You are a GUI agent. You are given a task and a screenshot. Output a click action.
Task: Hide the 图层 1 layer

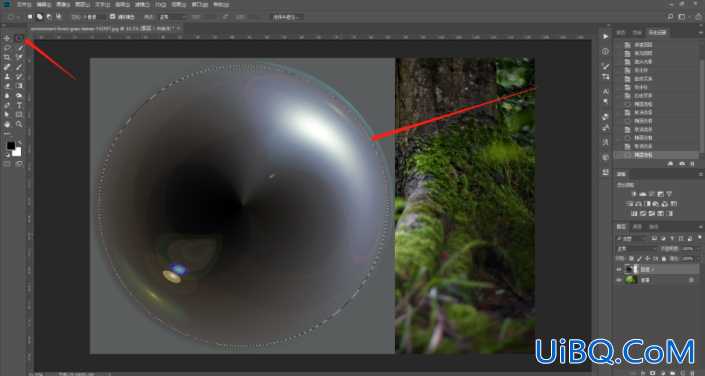pos(619,269)
